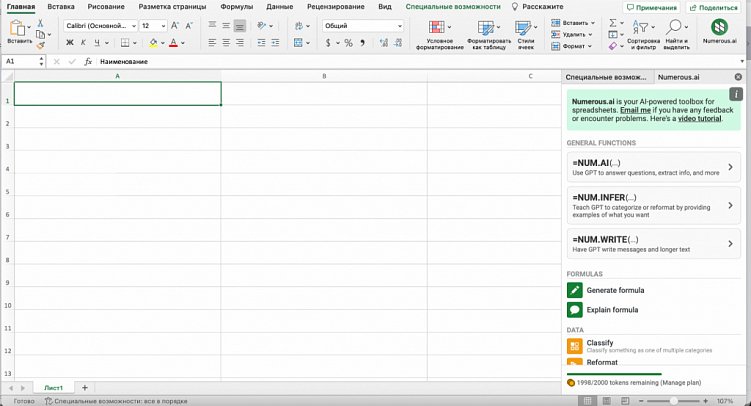
Task: Launch the Numerous.ai add-in button
Action: point(719,31)
